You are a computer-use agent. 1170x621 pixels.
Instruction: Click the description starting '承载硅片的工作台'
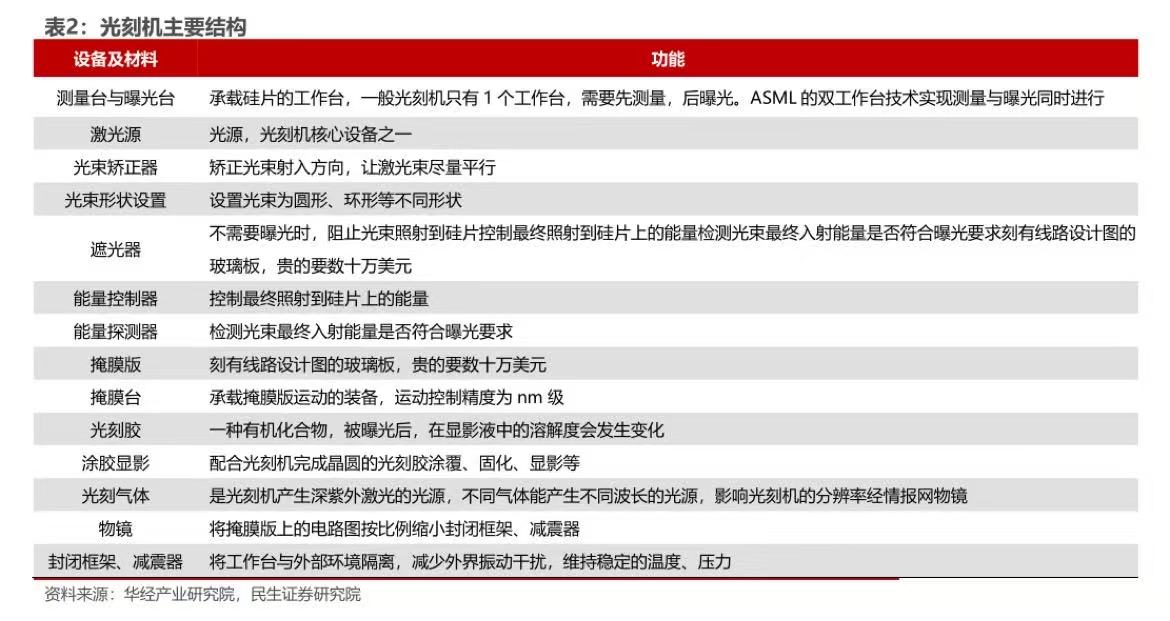click(x=657, y=98)
